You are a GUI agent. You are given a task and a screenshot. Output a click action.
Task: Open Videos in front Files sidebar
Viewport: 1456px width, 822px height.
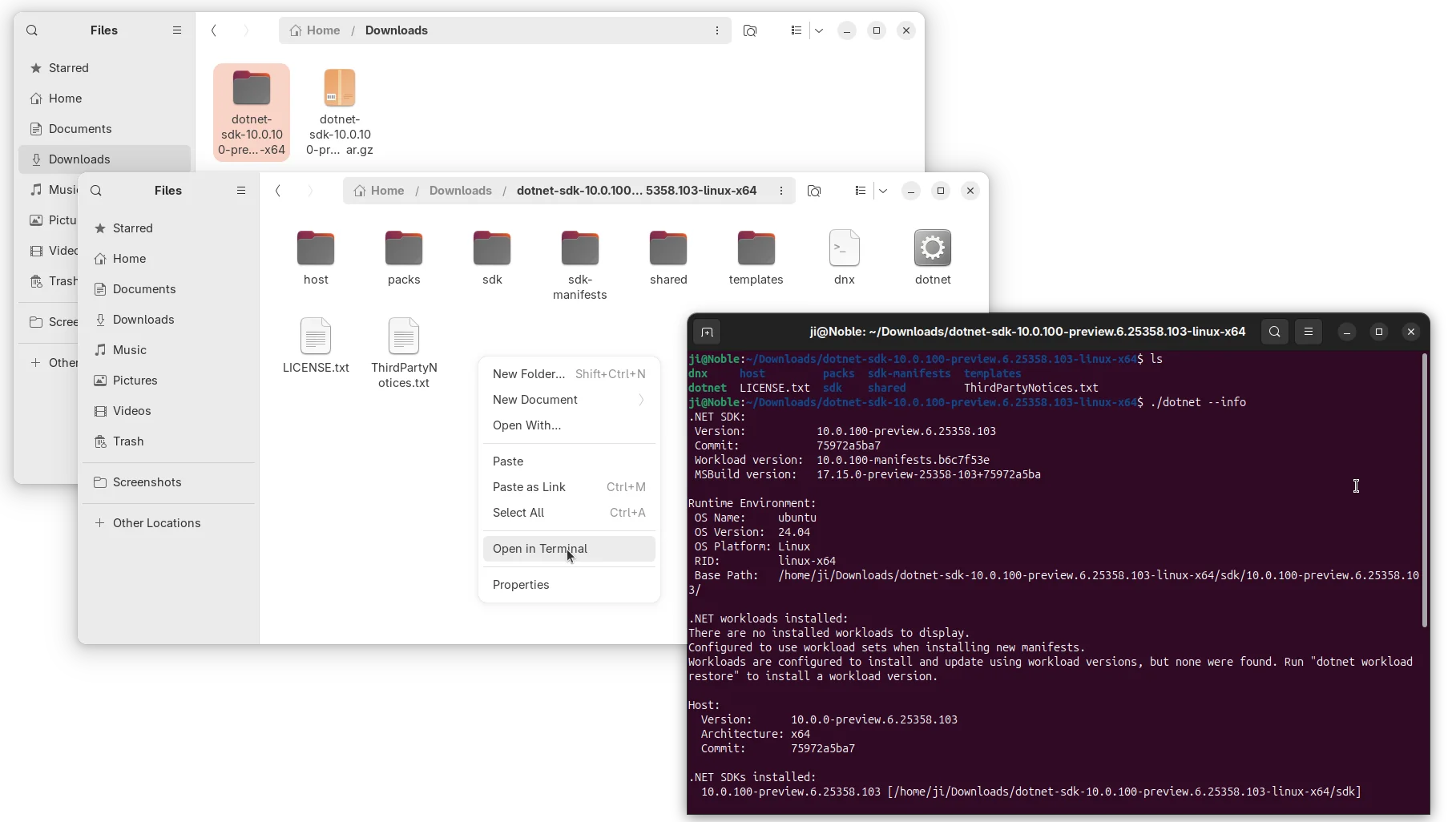168,411
